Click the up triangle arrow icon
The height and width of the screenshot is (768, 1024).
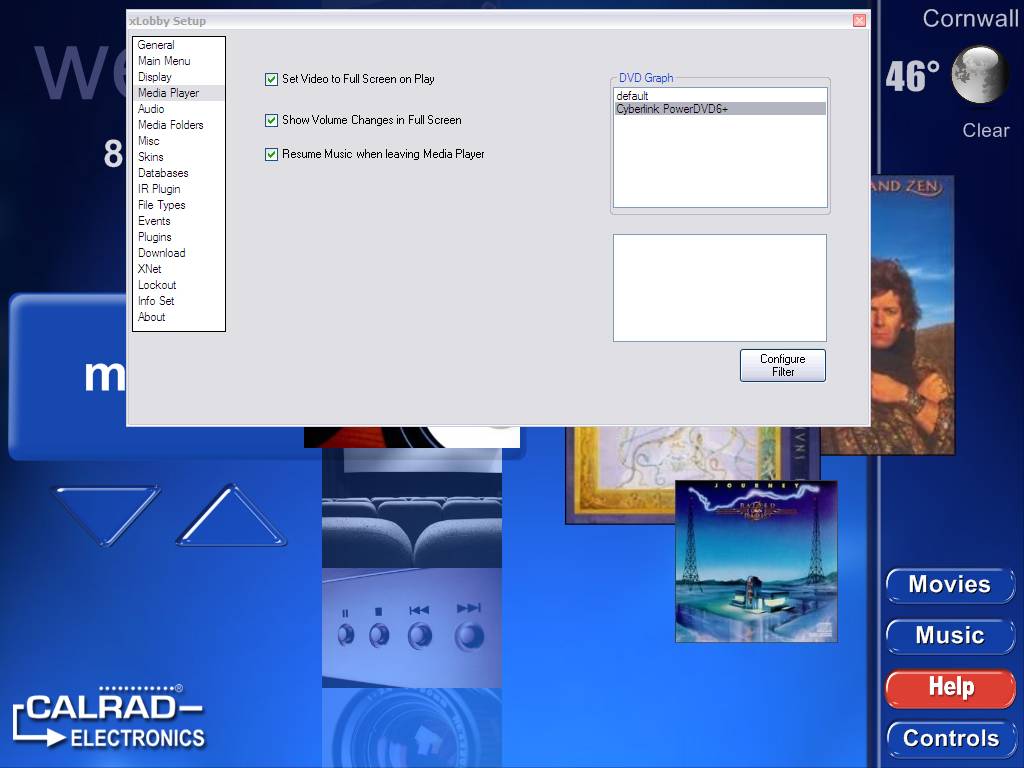click(x=231, y=515)
